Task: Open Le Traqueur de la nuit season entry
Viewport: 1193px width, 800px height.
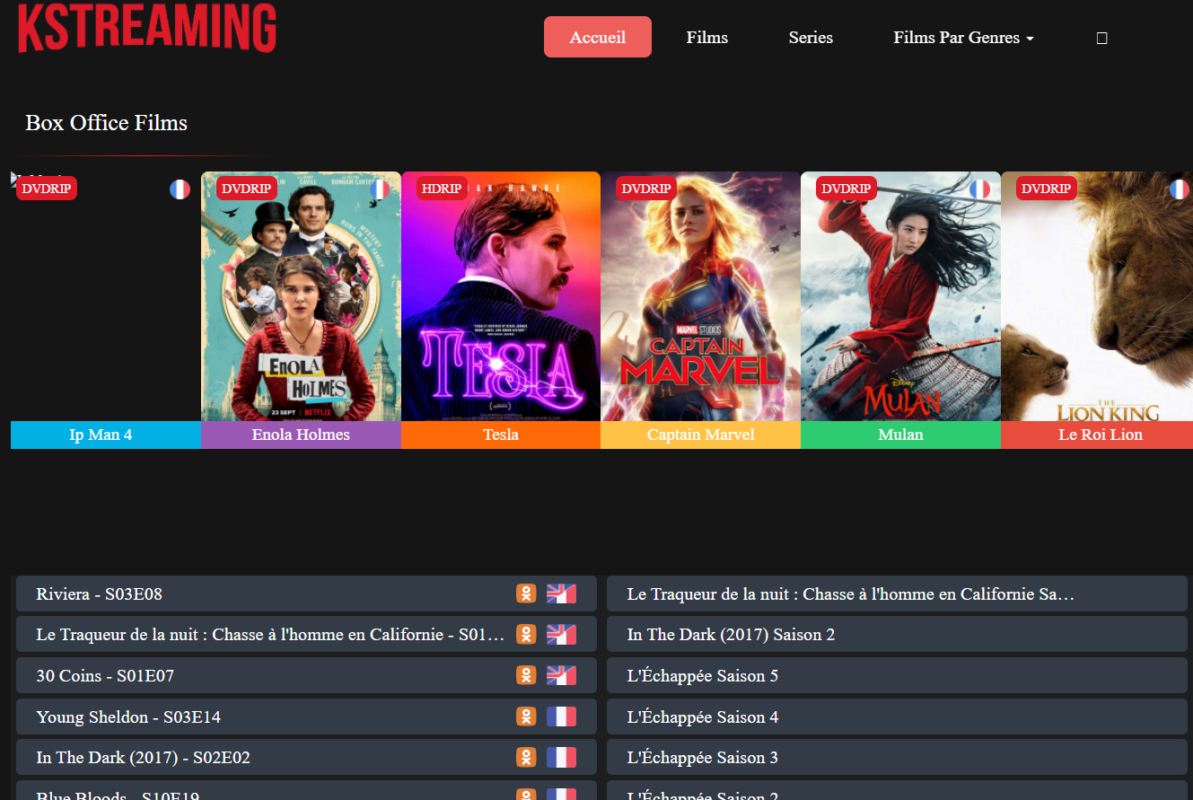Action: (897, 594)
